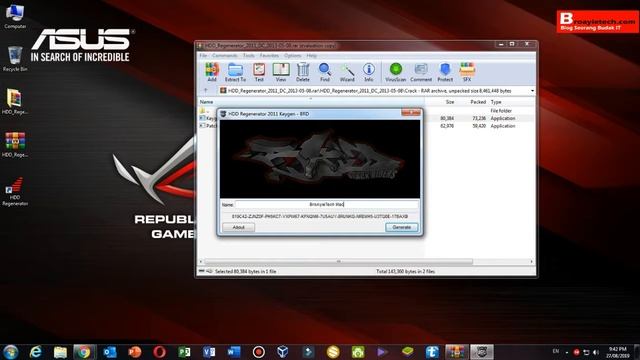Sort by the Size column header

coord(450,102)
